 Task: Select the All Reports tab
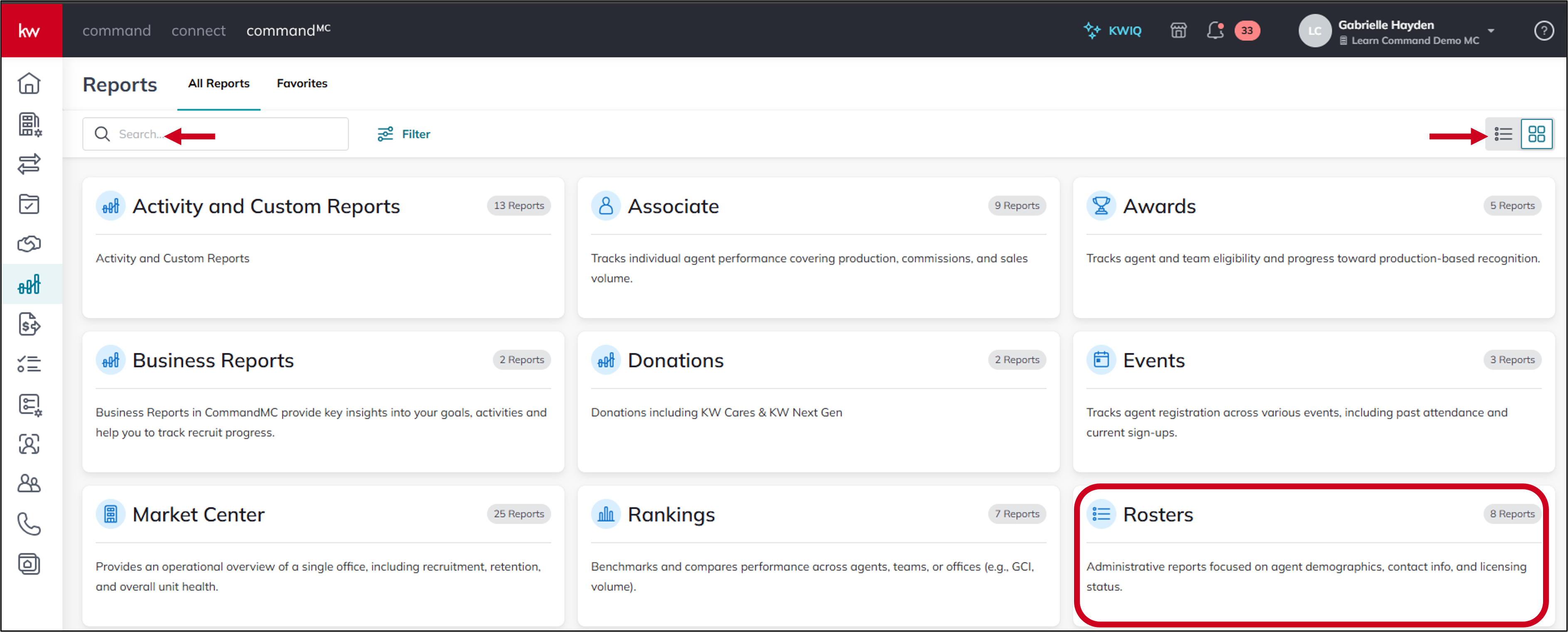point(219,83)
